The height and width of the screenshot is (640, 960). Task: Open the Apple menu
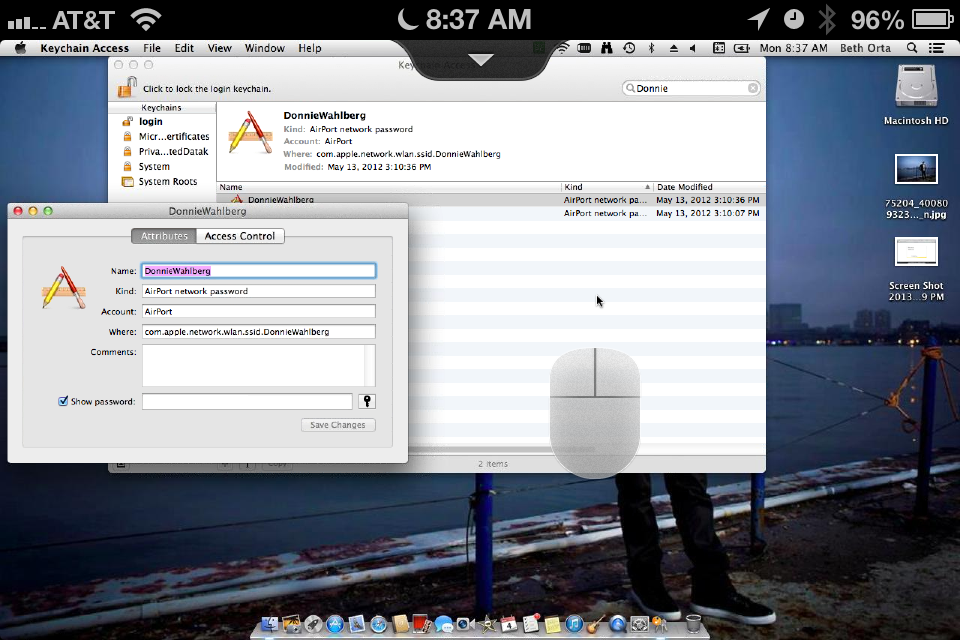[x=20, y=48]
